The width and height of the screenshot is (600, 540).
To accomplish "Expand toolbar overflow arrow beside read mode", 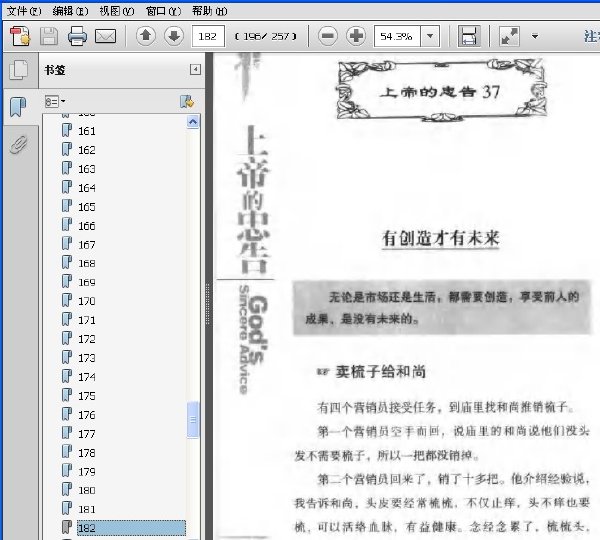I will tap(535, 37).
